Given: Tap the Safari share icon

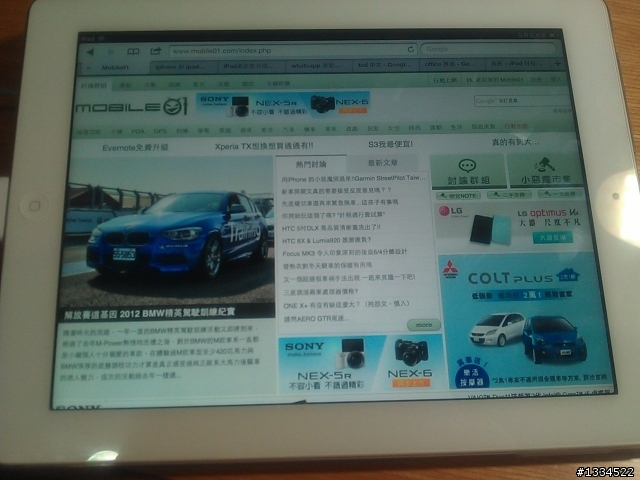Looking at the screenshot, I should 156,51.
